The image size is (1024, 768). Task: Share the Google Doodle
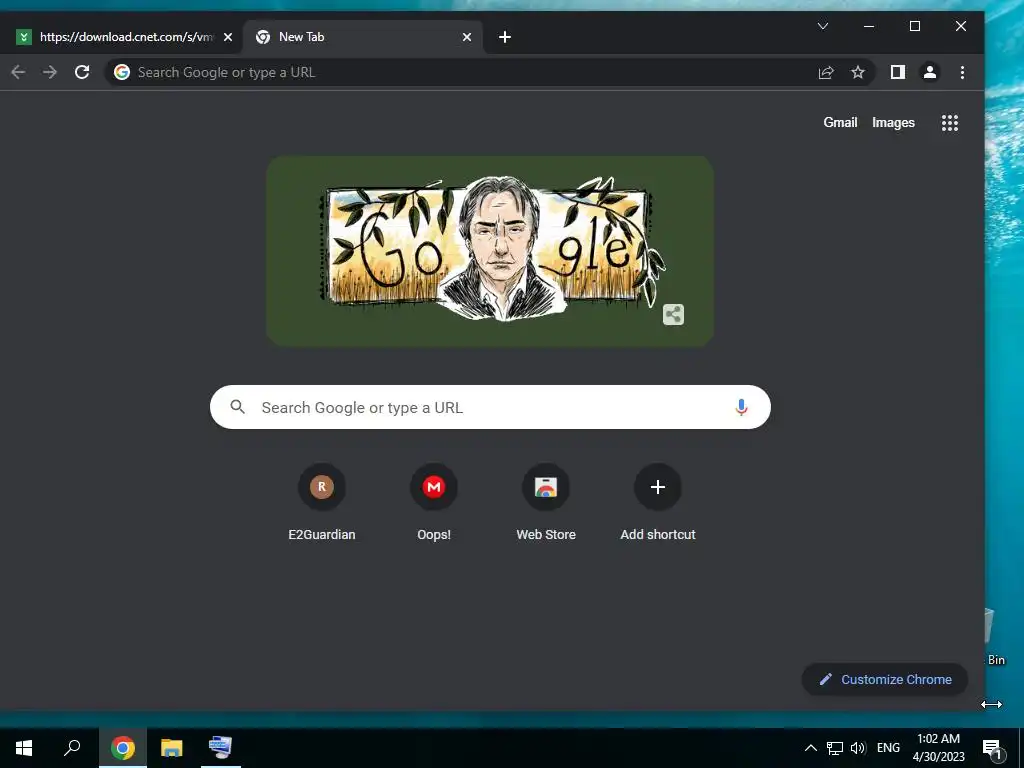(x=673, y=315)
